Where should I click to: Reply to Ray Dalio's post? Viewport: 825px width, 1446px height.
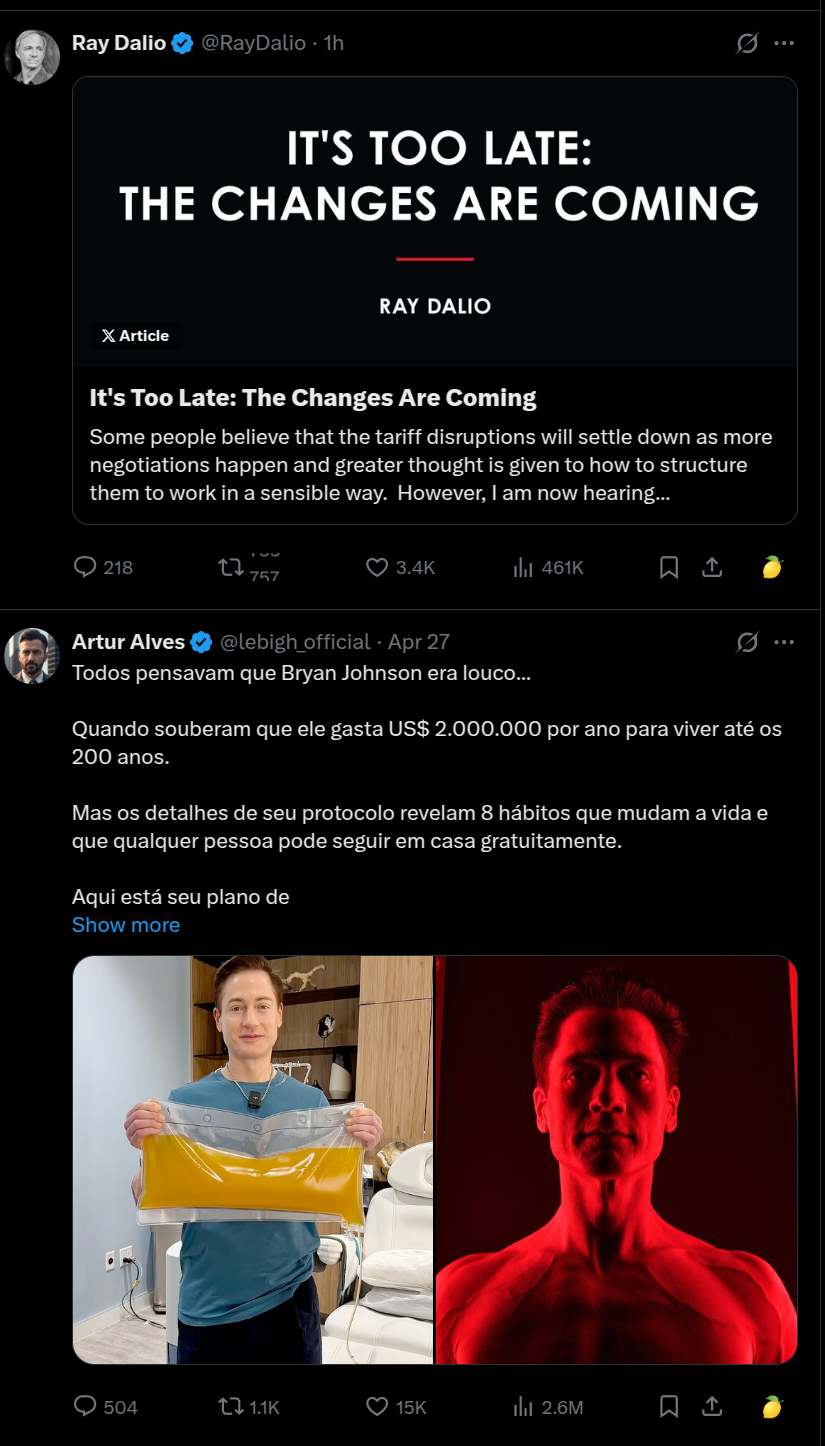(x=87, y=567)
